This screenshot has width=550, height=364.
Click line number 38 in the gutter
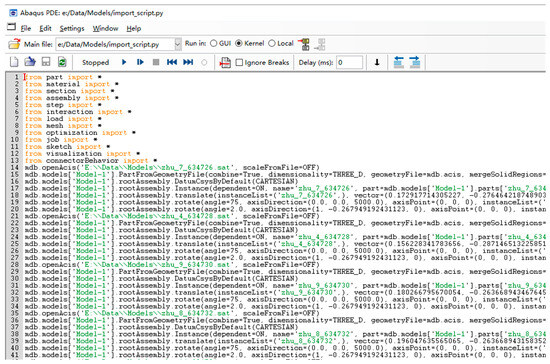tap(14, 334)
